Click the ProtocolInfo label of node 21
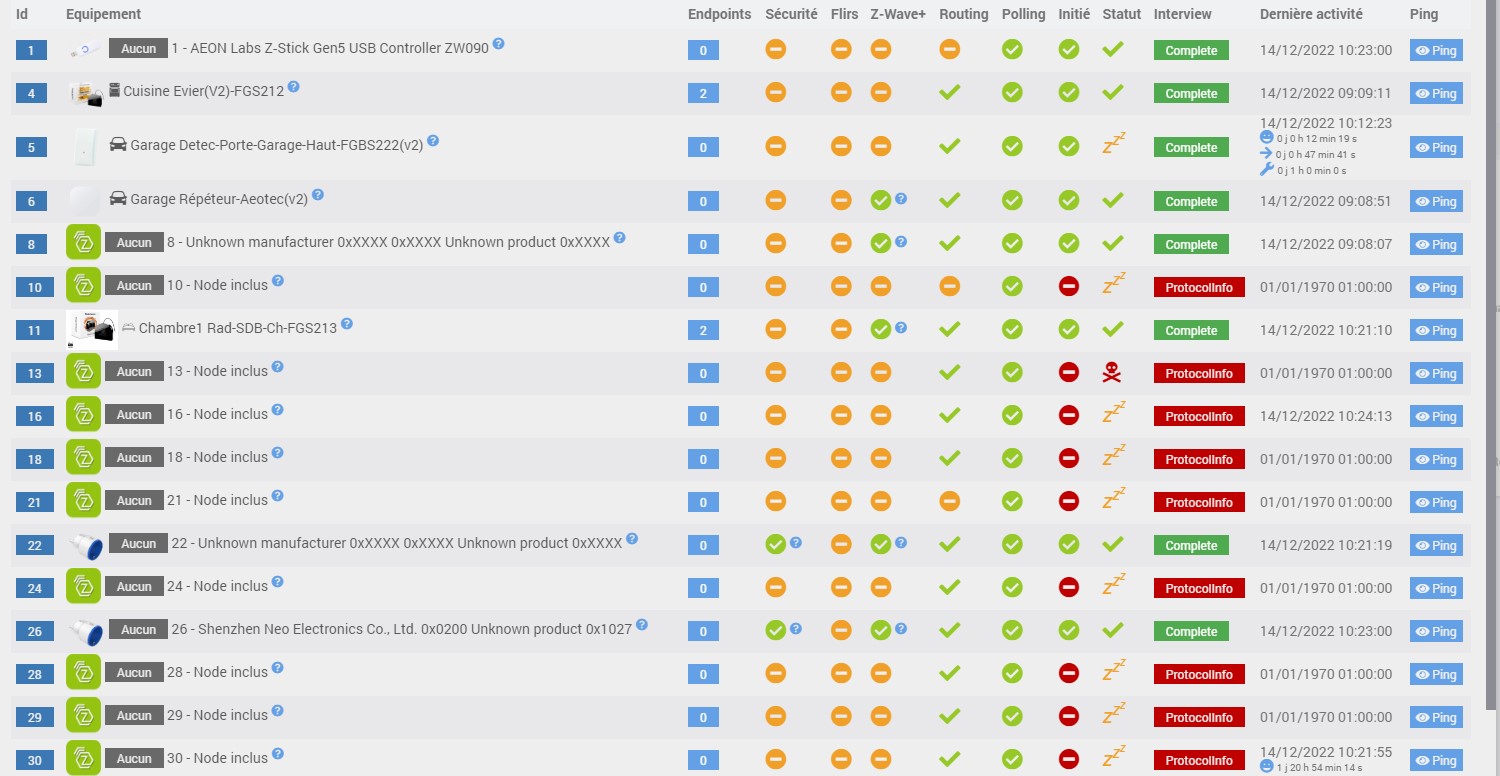This screenshot has height=776, width=1500. point(1199,502)
